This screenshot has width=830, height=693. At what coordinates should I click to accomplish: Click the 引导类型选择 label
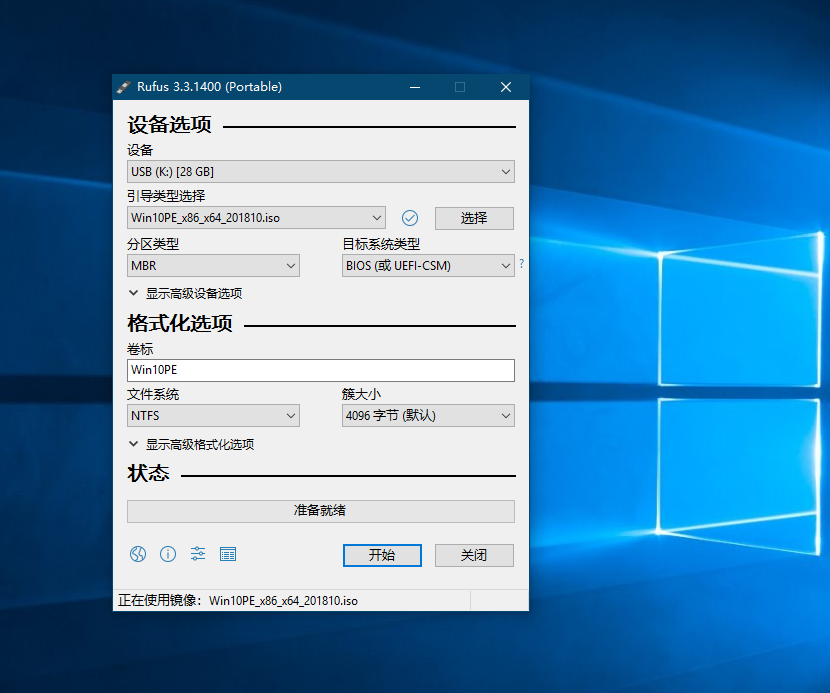point(166,196)
